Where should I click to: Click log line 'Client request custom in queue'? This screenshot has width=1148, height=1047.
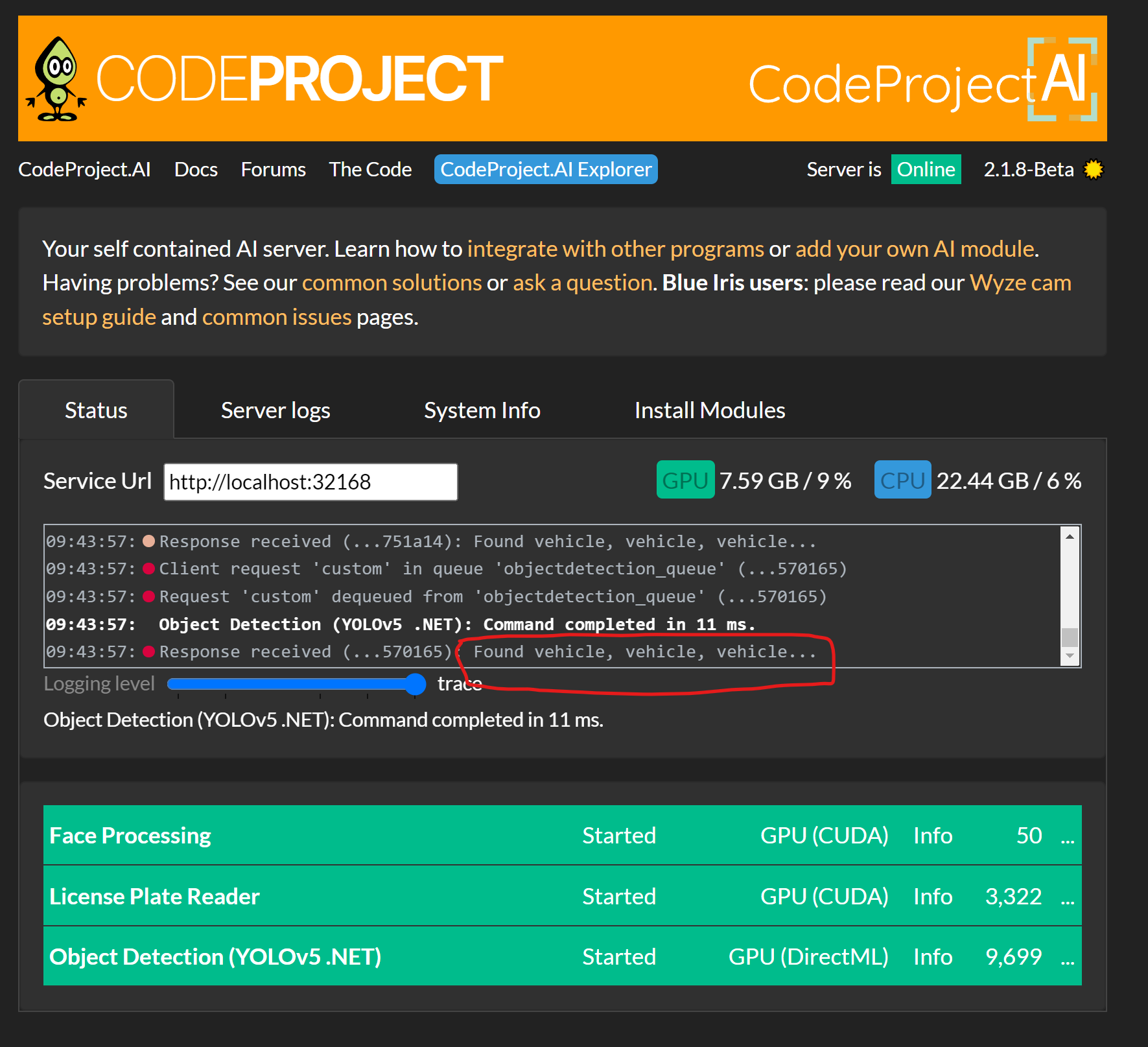447,569
